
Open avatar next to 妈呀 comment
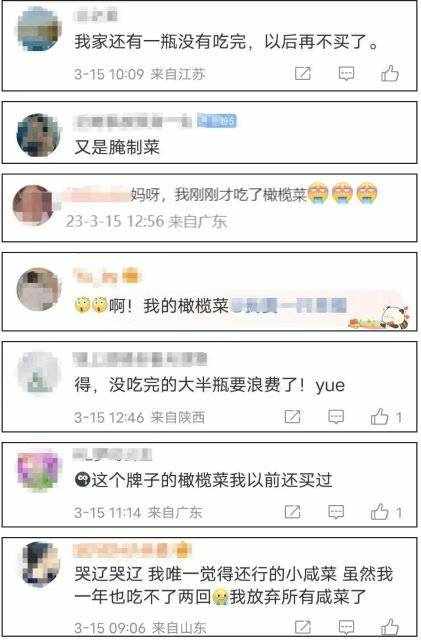point(33,206)
